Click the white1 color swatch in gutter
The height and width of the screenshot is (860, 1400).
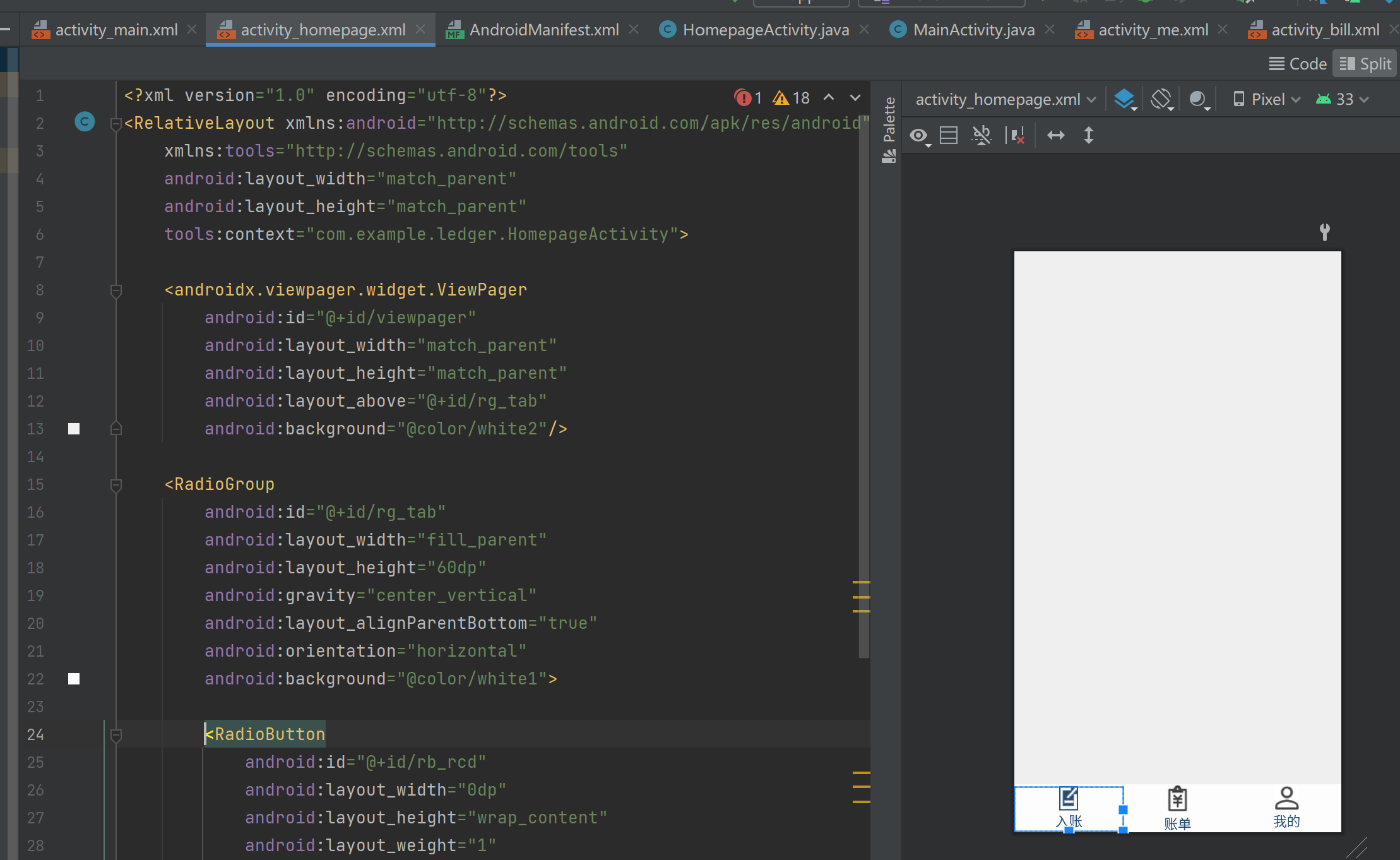[74, 679]
